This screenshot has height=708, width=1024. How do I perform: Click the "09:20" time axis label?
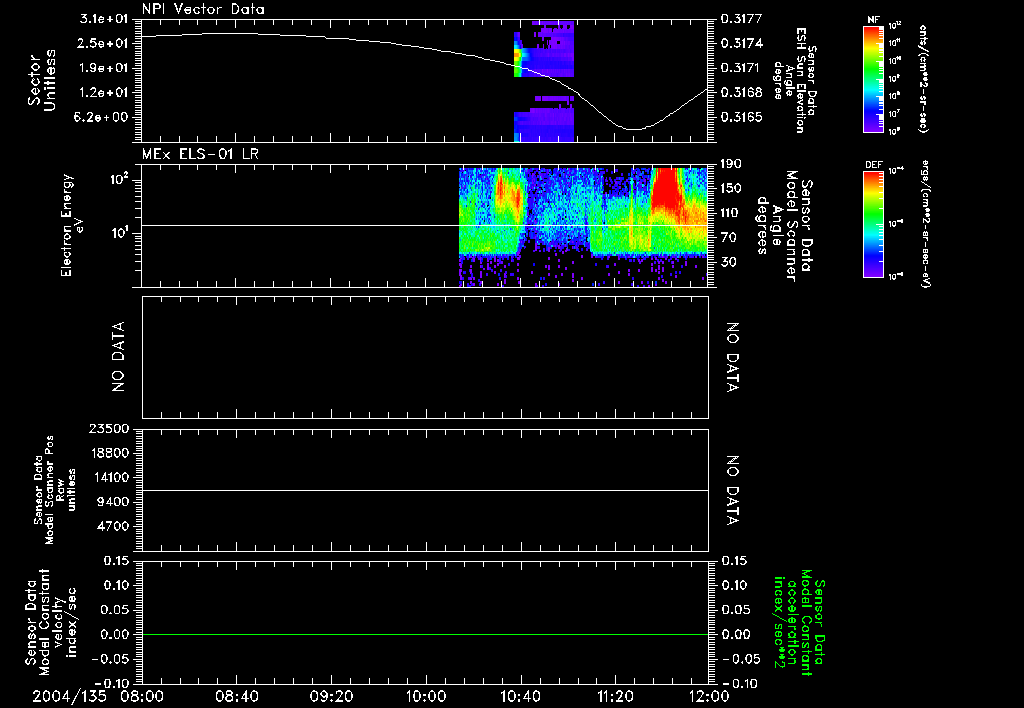click(x=331, y=696)
